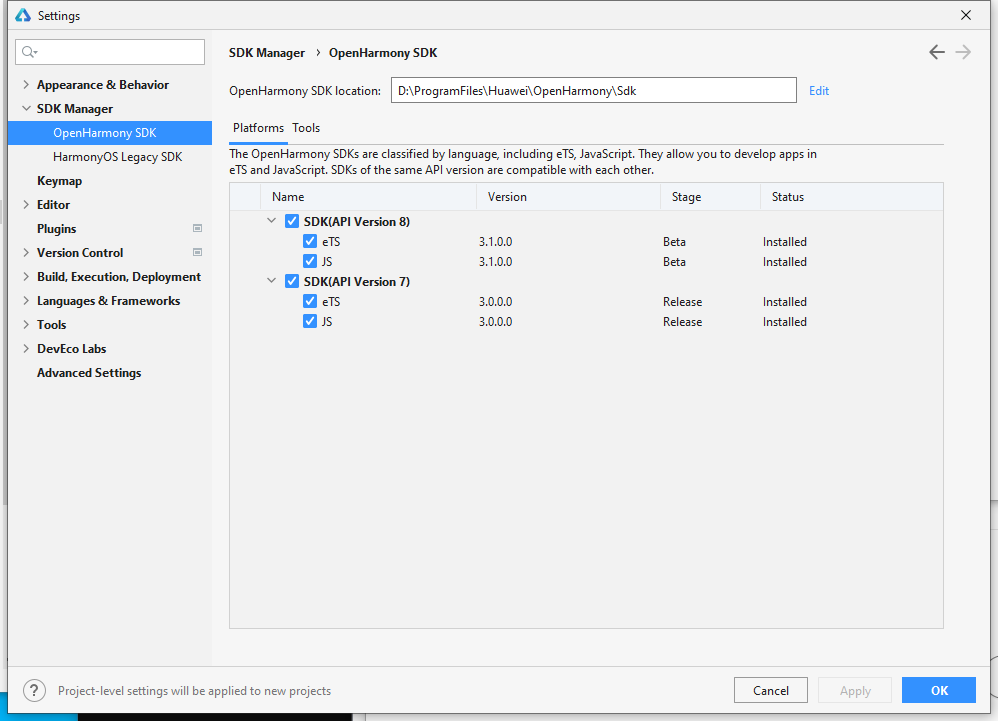The width and height of the screenshot is (998, 721).
Task: Click the project-level icon next to Plugins
Action: [x=197, y=228]
